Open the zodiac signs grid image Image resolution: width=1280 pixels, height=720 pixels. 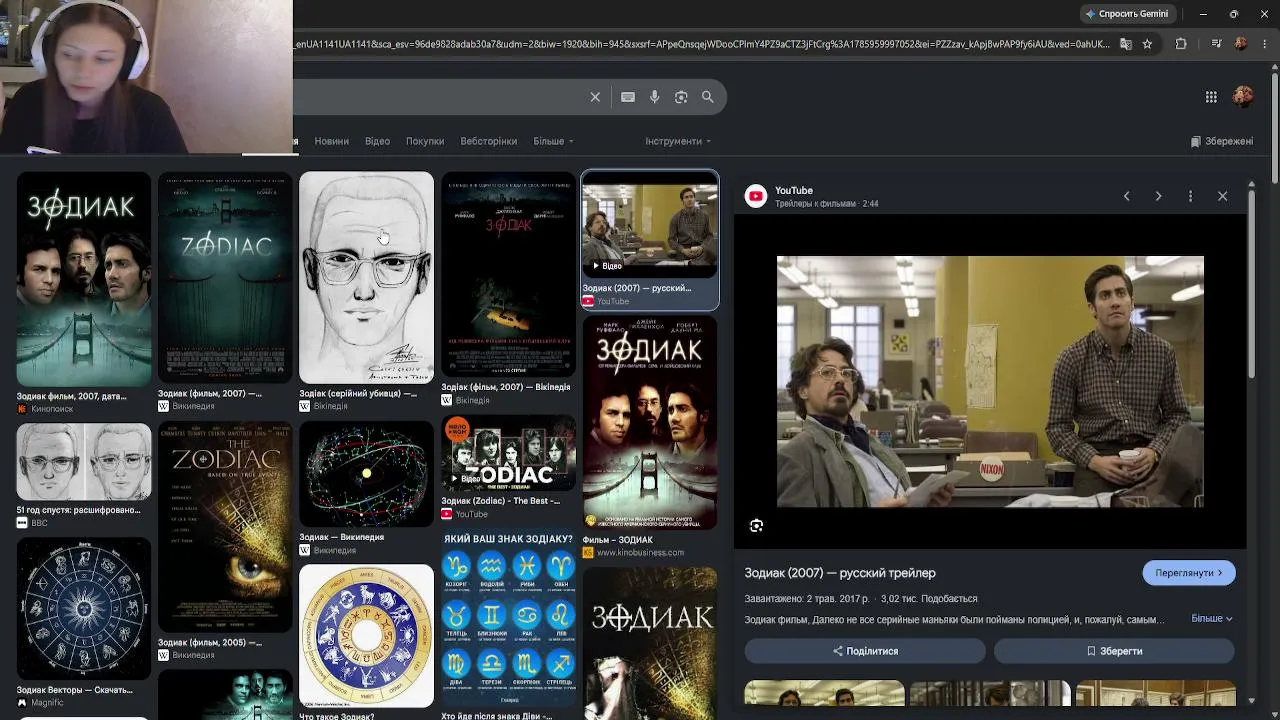508,617
